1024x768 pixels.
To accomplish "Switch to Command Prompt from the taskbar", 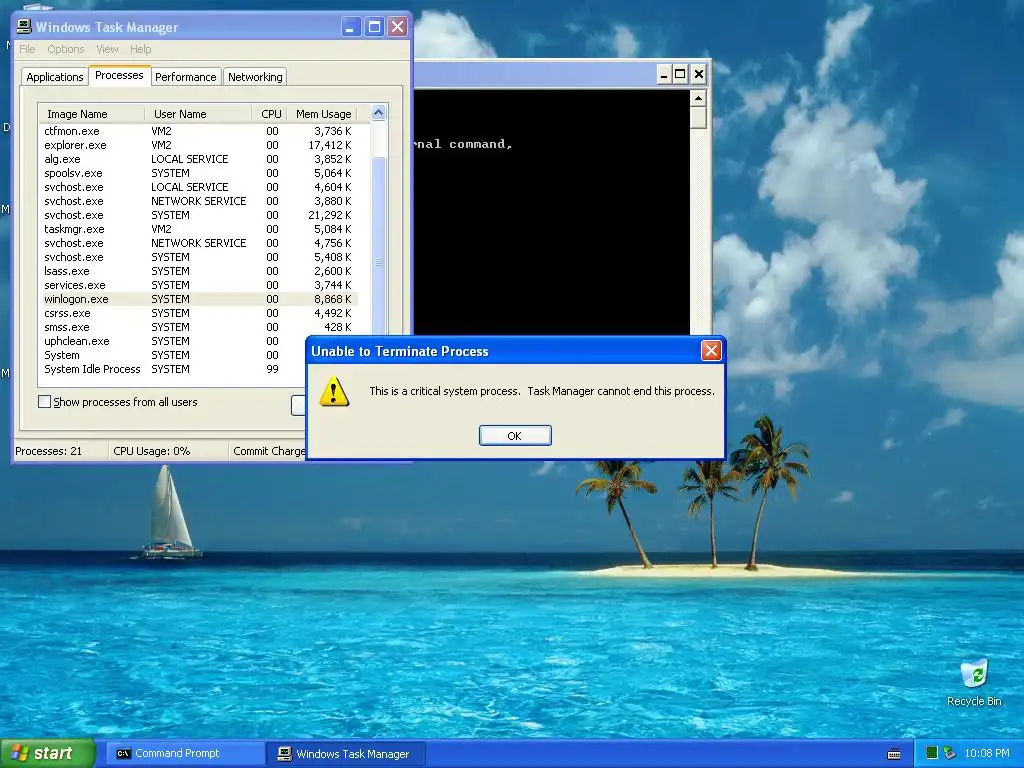I will tap(185, 754).
